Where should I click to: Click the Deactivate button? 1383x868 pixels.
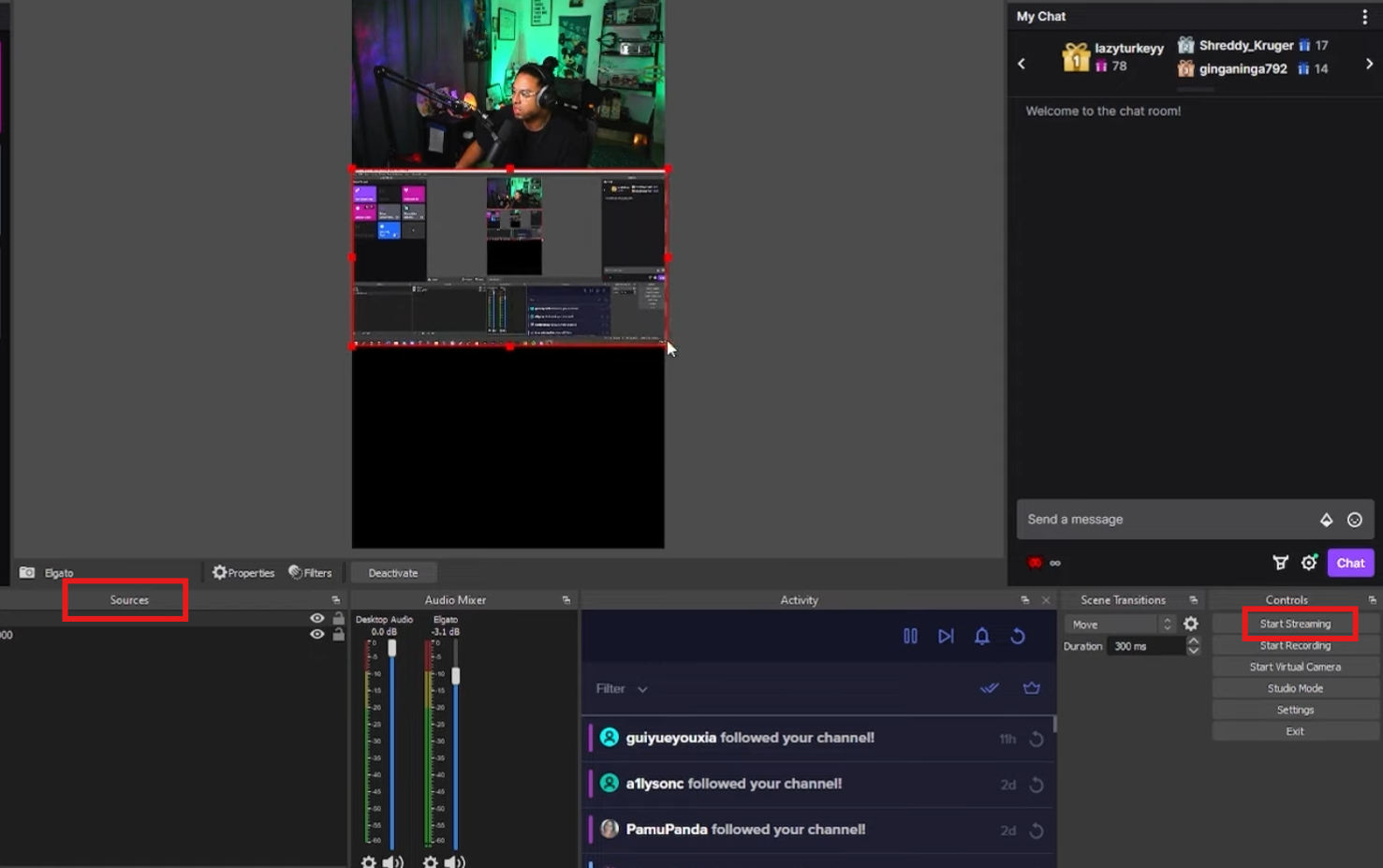392,572
